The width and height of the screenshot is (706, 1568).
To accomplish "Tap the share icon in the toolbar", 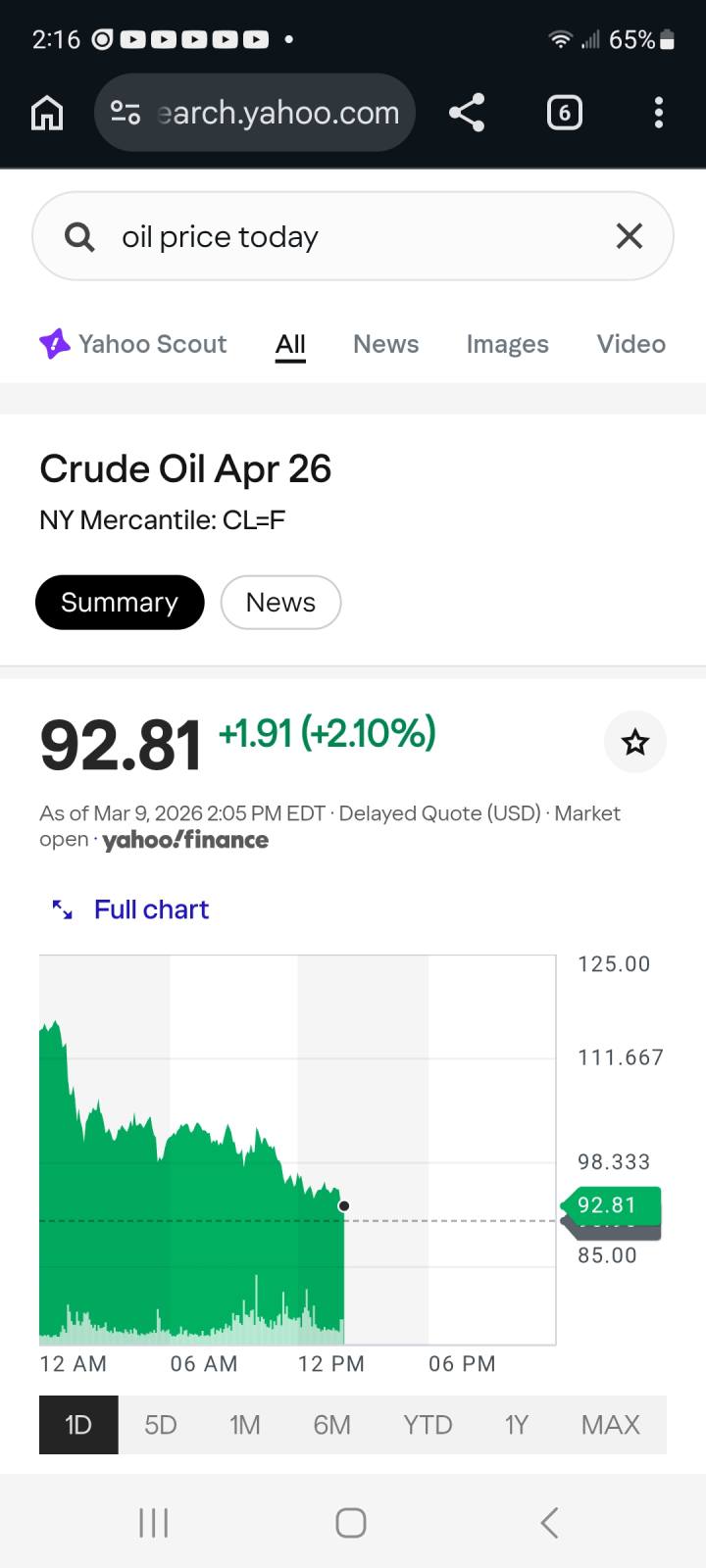I will [x=467, y=113].
